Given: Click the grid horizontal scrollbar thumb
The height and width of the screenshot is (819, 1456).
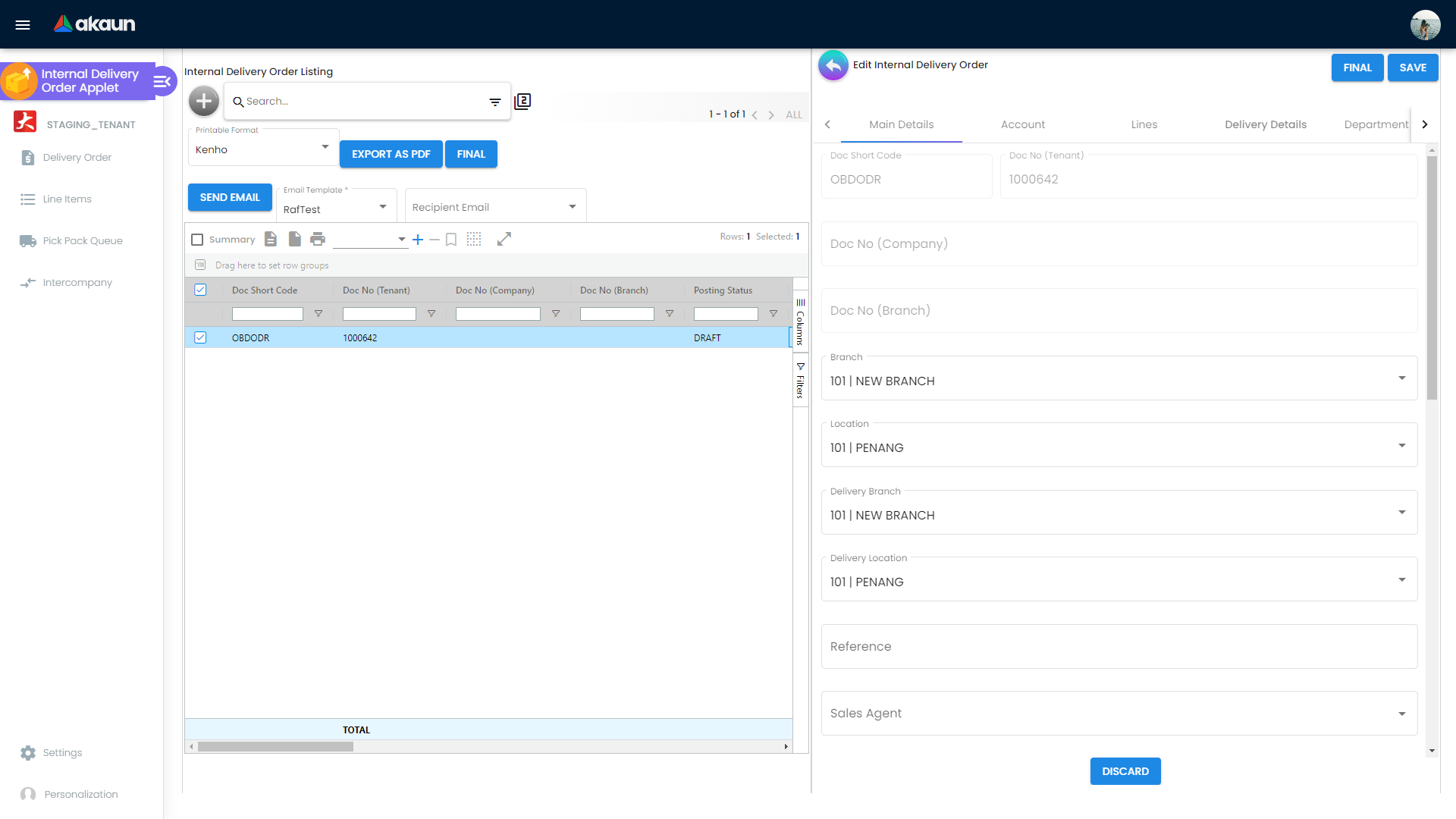Looking at the screenshot, I should point(275,747).
